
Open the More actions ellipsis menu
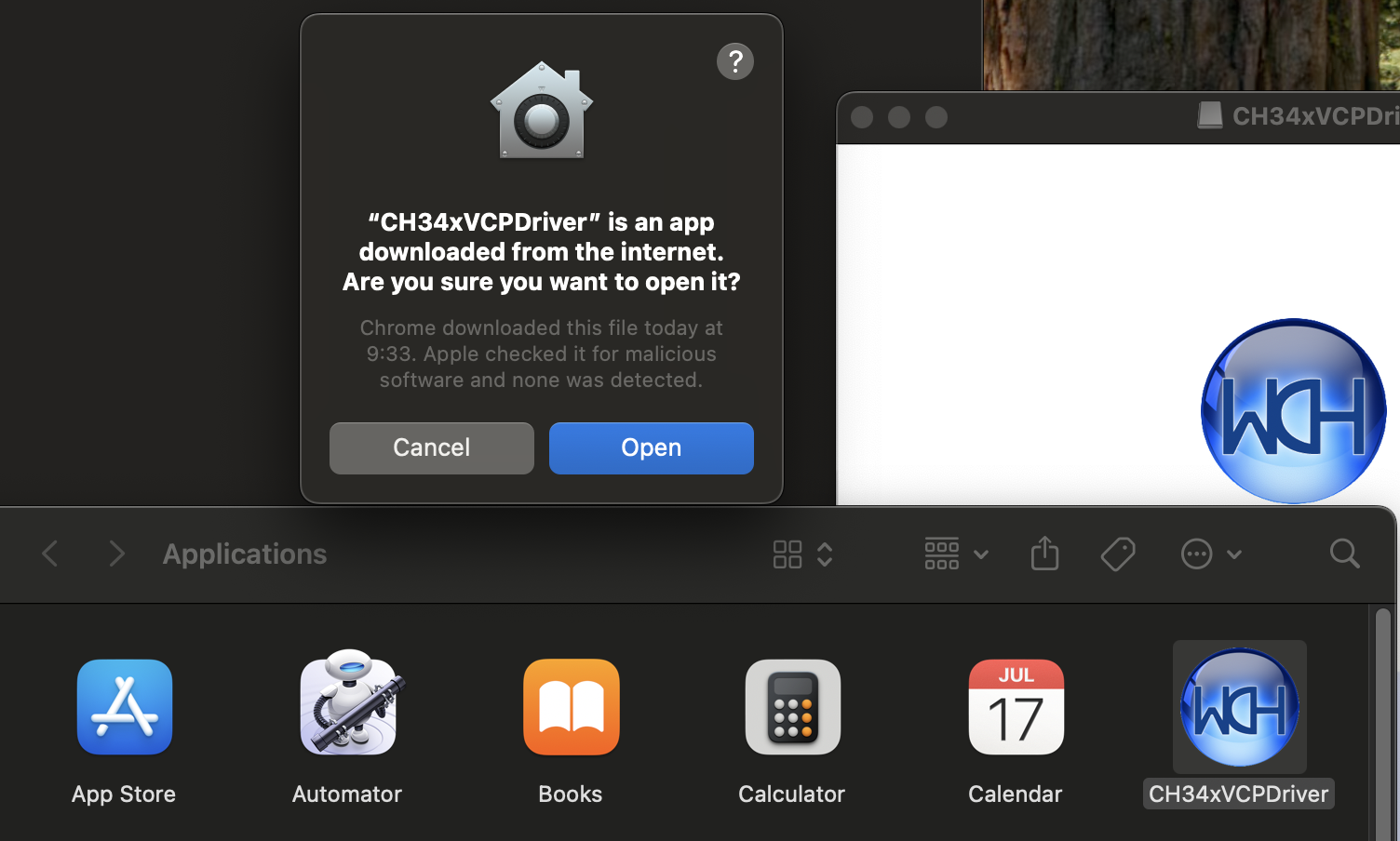click(x=1210, y=554)
